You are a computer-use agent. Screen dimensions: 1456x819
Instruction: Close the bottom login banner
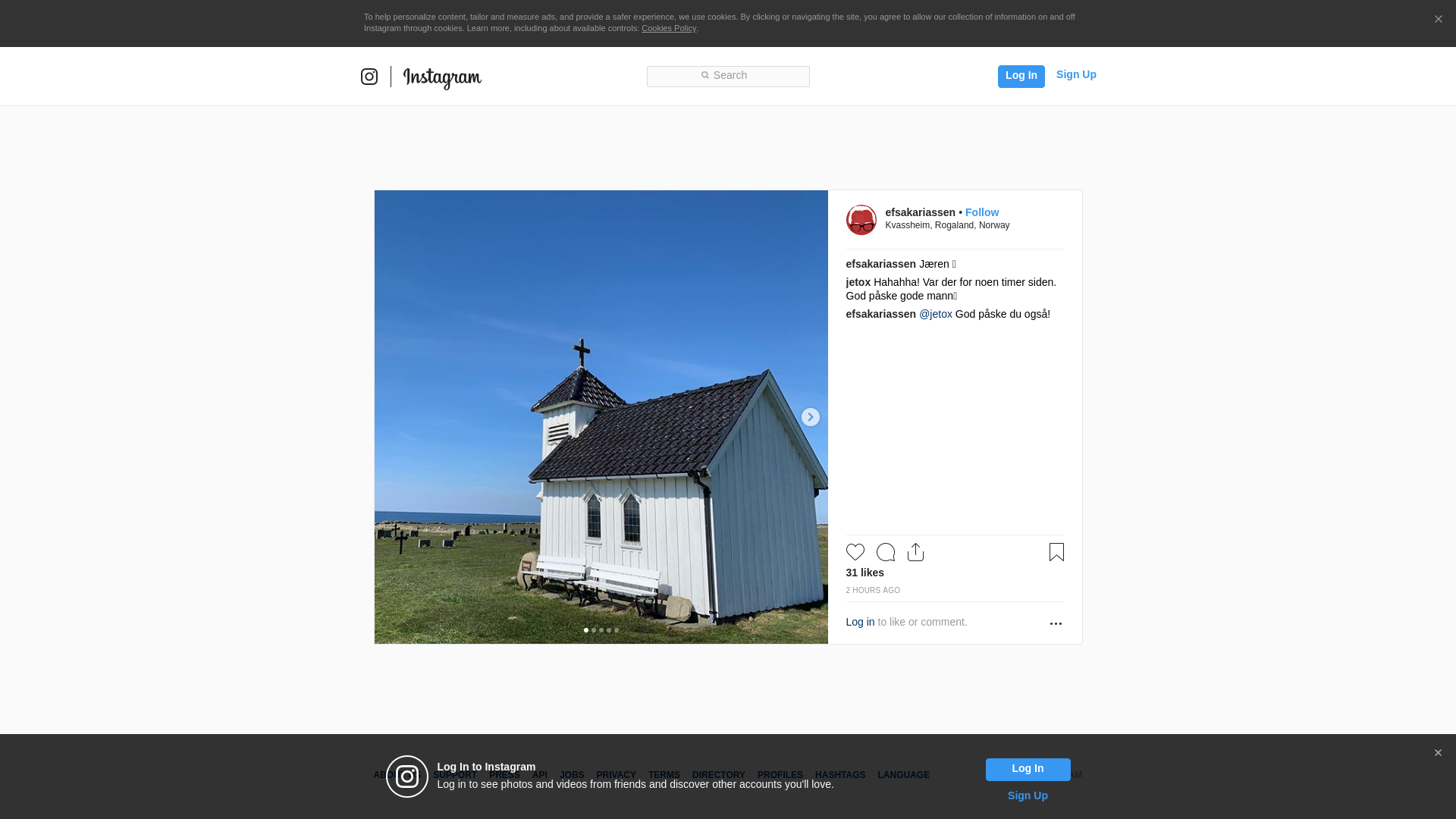tap(1438, 753)
